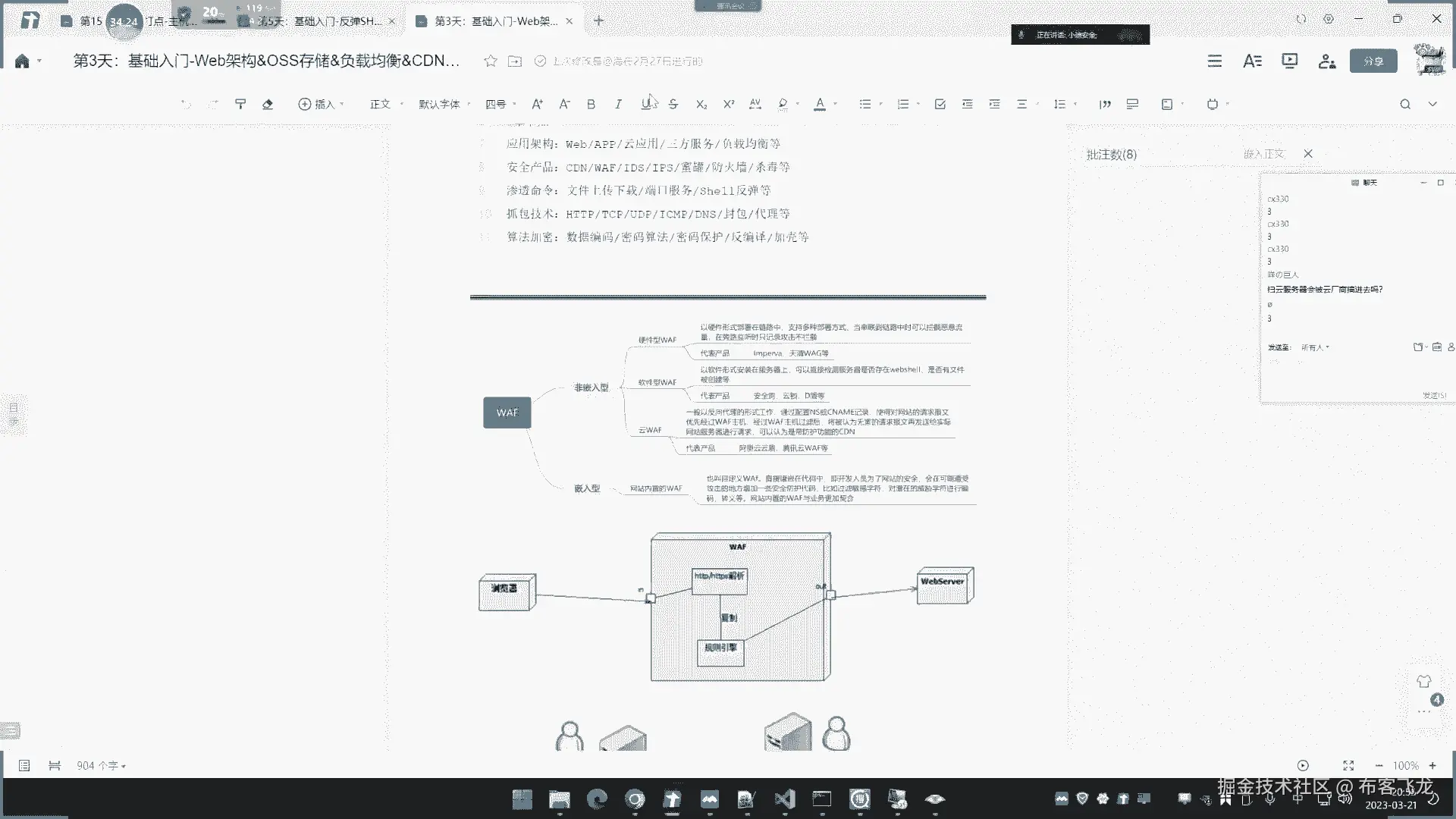Click the presentation mode icon
The image size is (1456, 819).
click(1289, 61)
